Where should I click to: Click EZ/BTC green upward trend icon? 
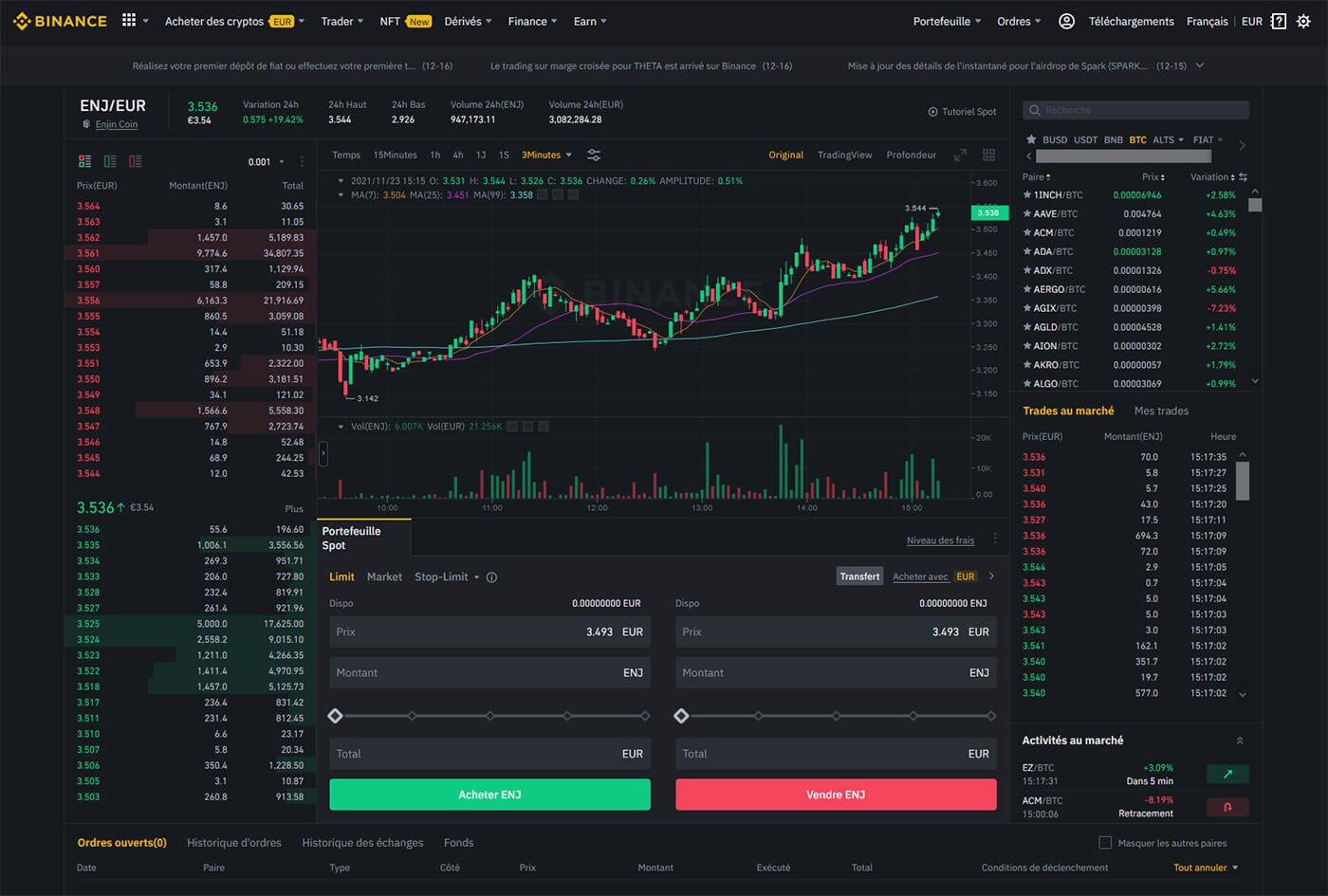[x=1227, y=775]
